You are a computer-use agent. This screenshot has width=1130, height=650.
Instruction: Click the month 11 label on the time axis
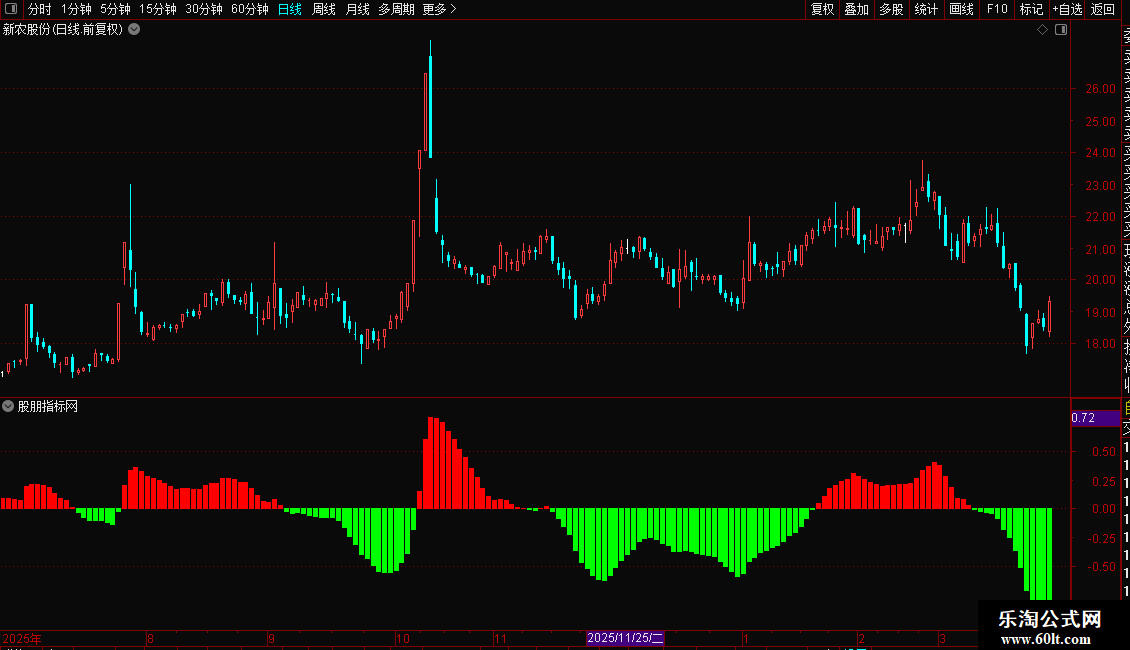[501, 638]
